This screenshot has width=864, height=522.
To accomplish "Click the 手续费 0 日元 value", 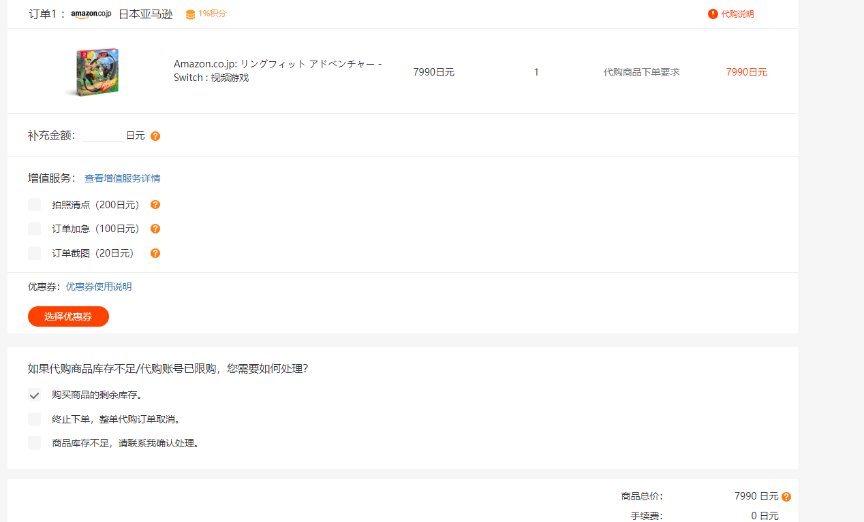I will [x=764, y=516].
